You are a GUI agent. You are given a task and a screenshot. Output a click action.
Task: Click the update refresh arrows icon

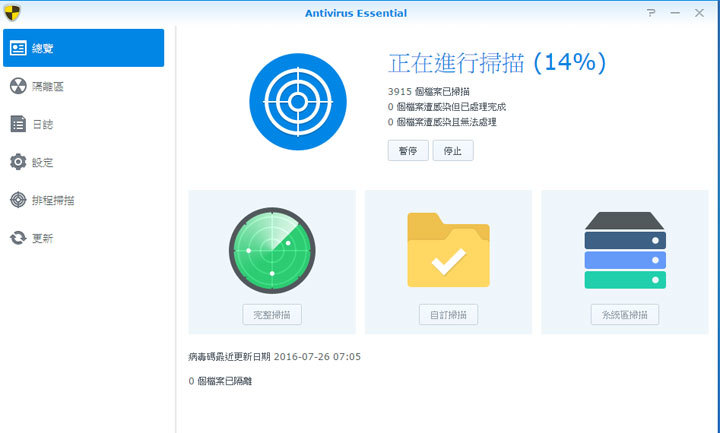[18, 238]
